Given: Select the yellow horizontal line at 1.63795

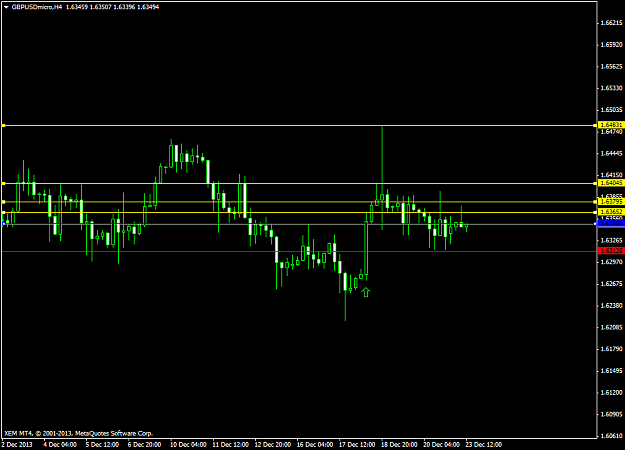Looking at the screenshot, I should [x=299, y=202].
